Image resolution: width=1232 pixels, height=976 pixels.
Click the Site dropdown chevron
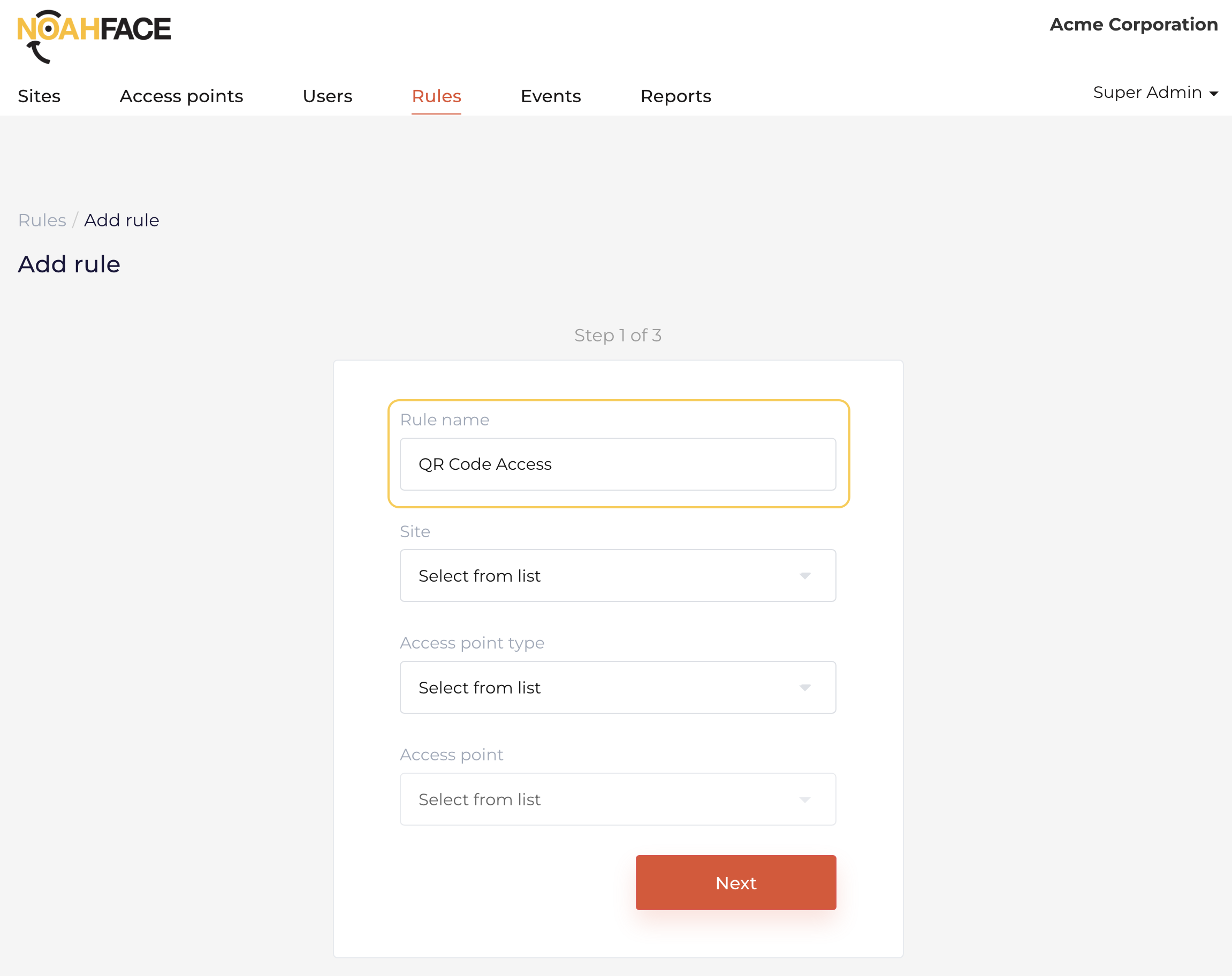[805, 575]
